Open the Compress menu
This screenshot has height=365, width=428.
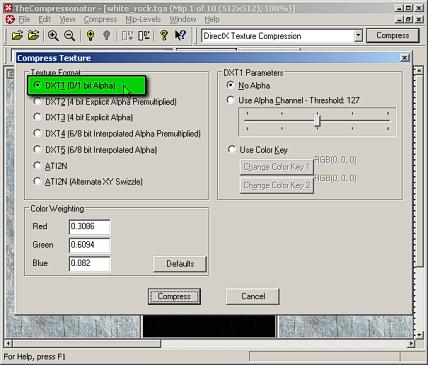tap(100, 20)
